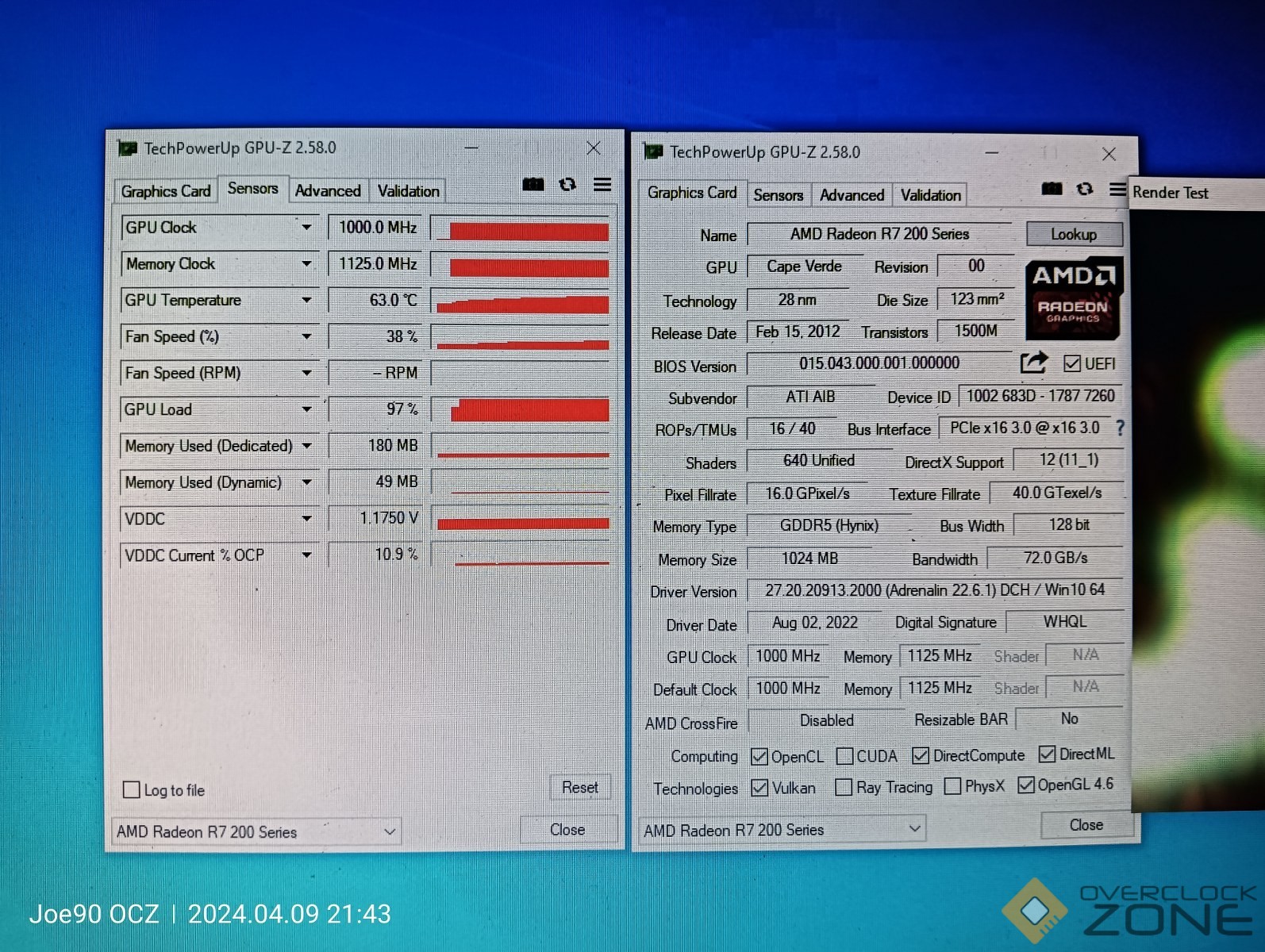Toggle the Vulkan checkbox

pos(759,788)
